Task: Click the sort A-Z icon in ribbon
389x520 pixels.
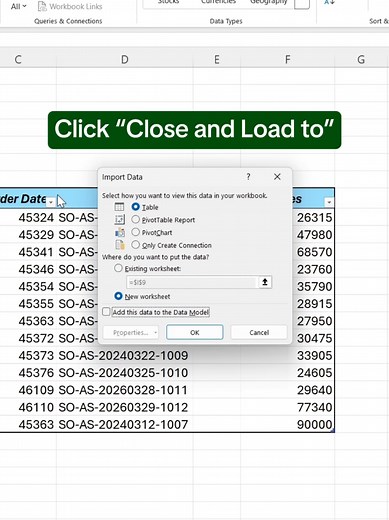Action: [x=329, y=3]
